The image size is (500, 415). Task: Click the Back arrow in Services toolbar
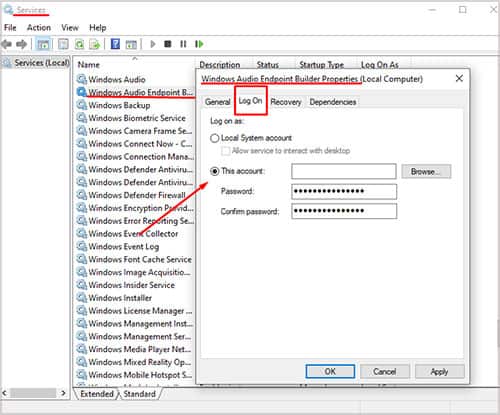7,44
